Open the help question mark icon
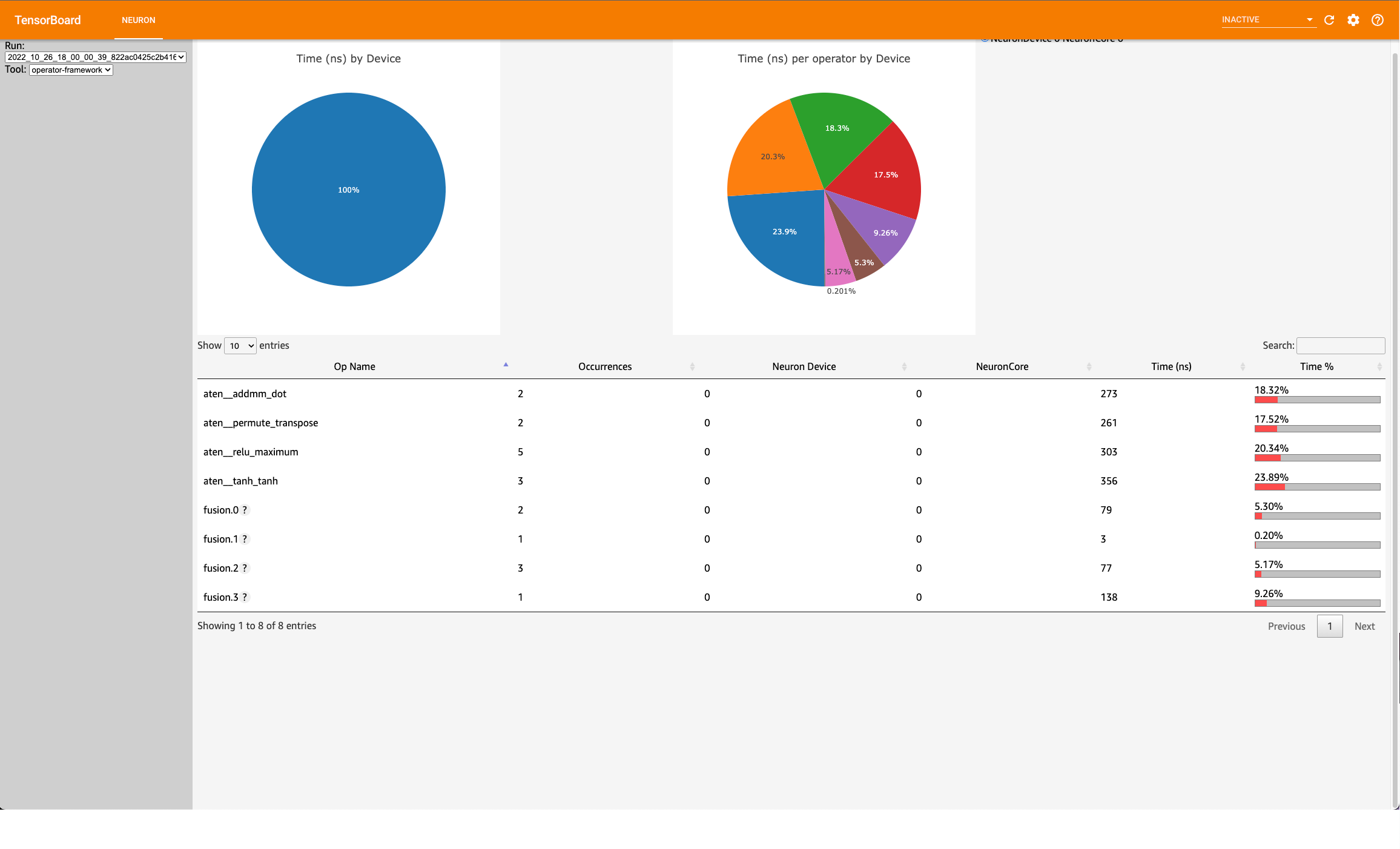 [x=1378, y=20]
